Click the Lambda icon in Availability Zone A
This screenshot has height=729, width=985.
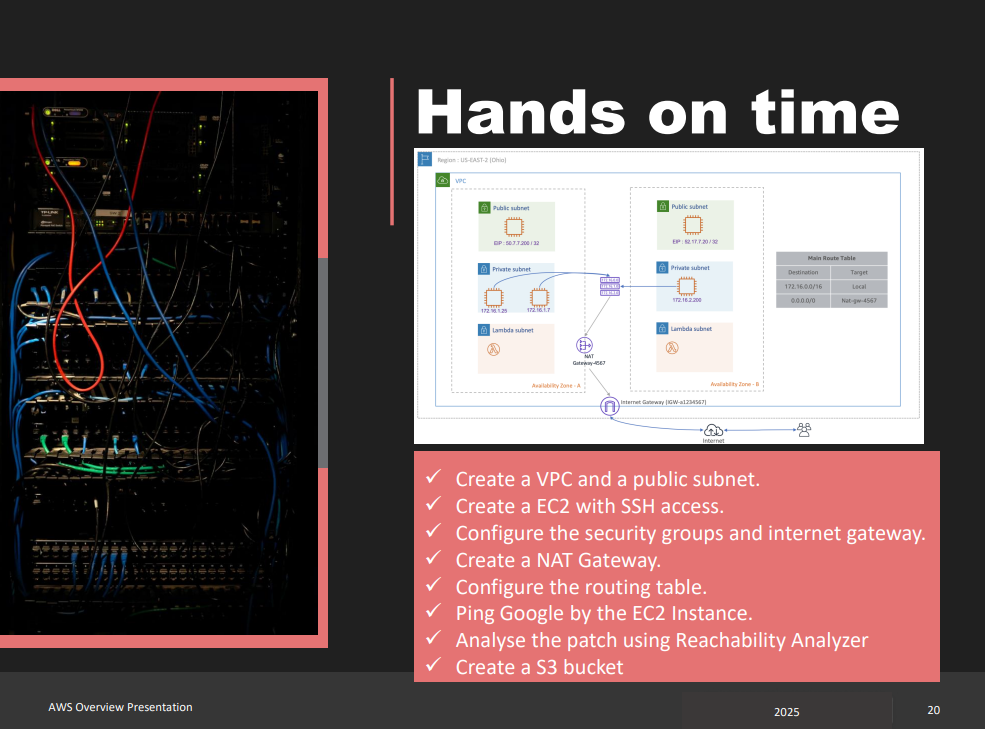click(494, 349)
